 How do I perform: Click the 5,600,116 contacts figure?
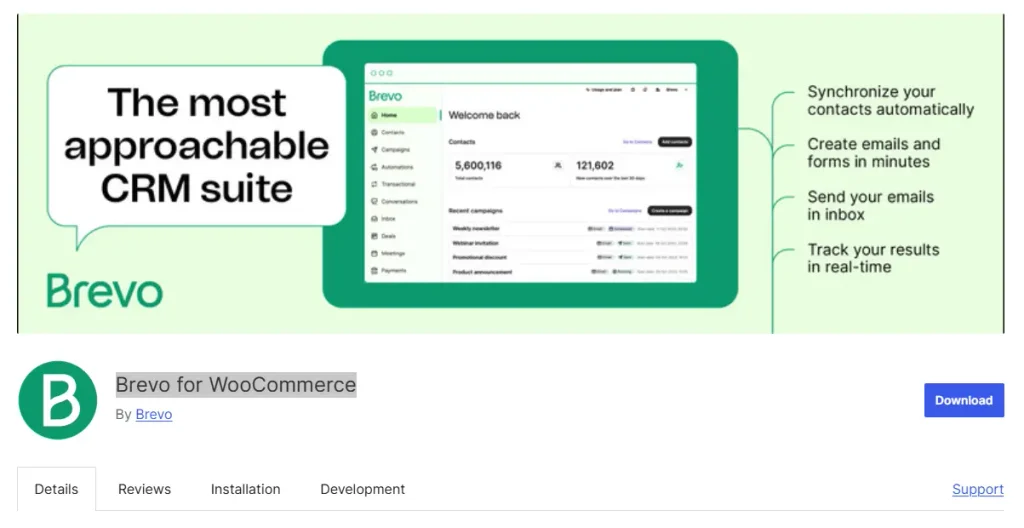478,165
